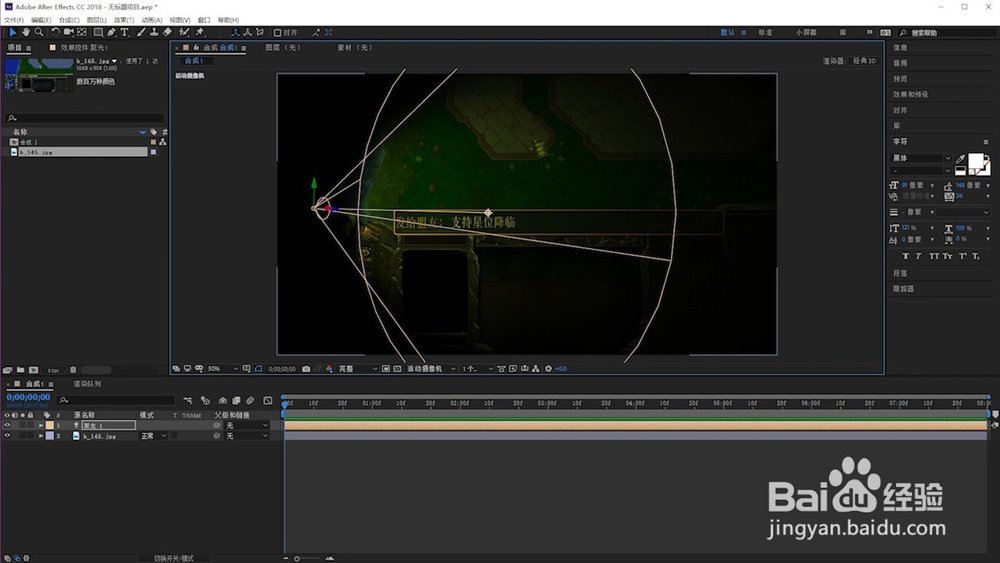Select the Pen tool

(112, 32)
